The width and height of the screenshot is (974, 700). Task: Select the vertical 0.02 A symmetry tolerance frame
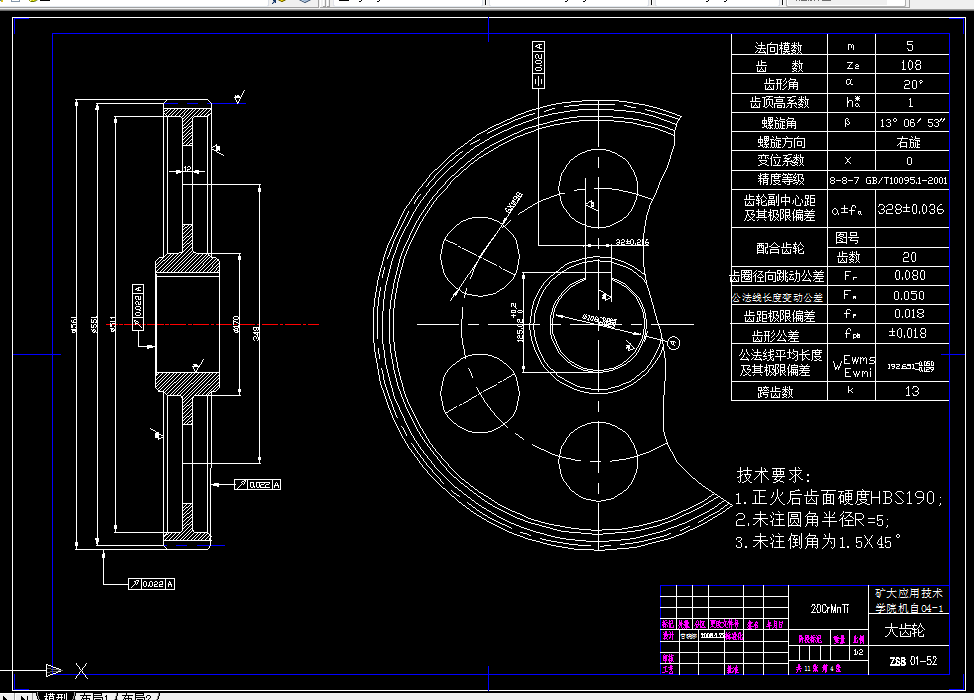click(539, 65)
